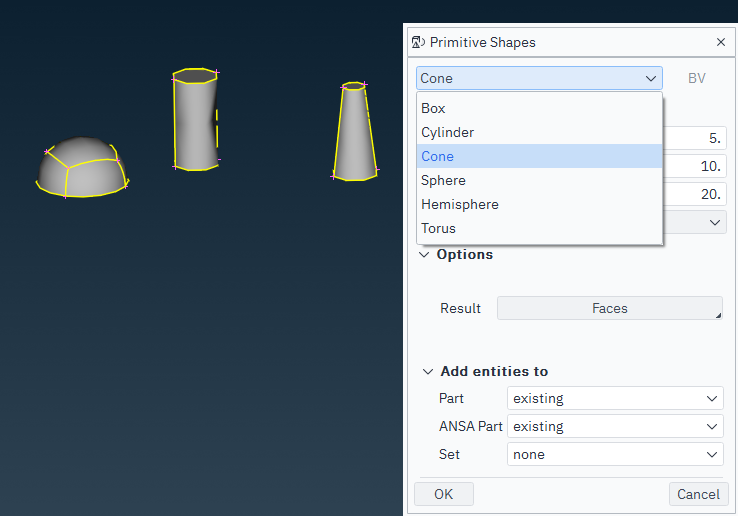Click the input field showing 5.
The height and width of the screenshot is (516, 738).
[695, 138]
